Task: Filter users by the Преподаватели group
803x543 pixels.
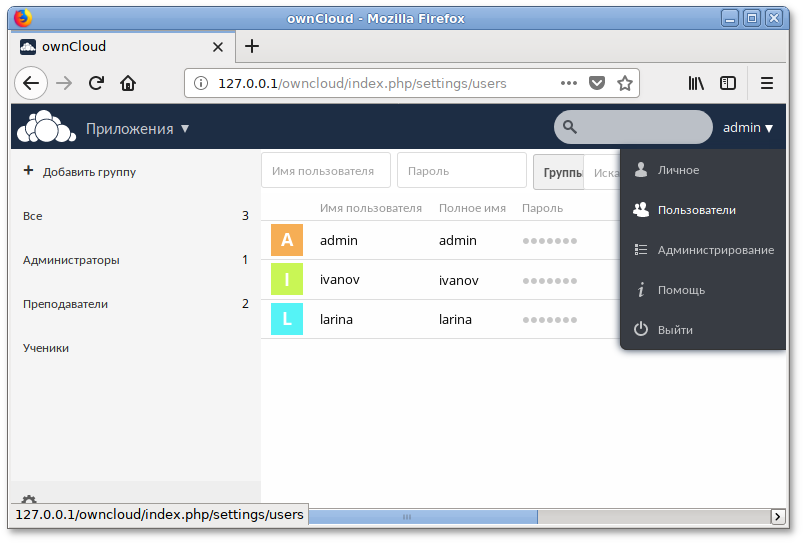Action: [66, 304]
